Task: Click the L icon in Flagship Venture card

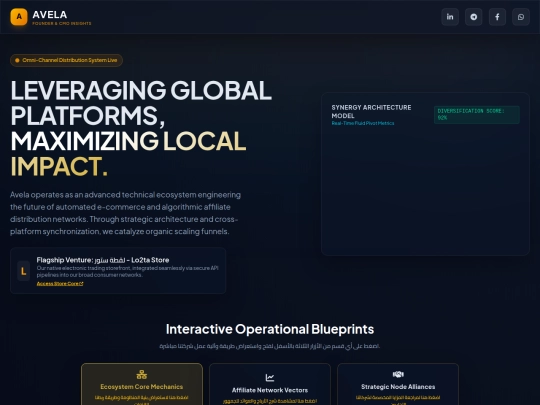Action: [23, 271]
